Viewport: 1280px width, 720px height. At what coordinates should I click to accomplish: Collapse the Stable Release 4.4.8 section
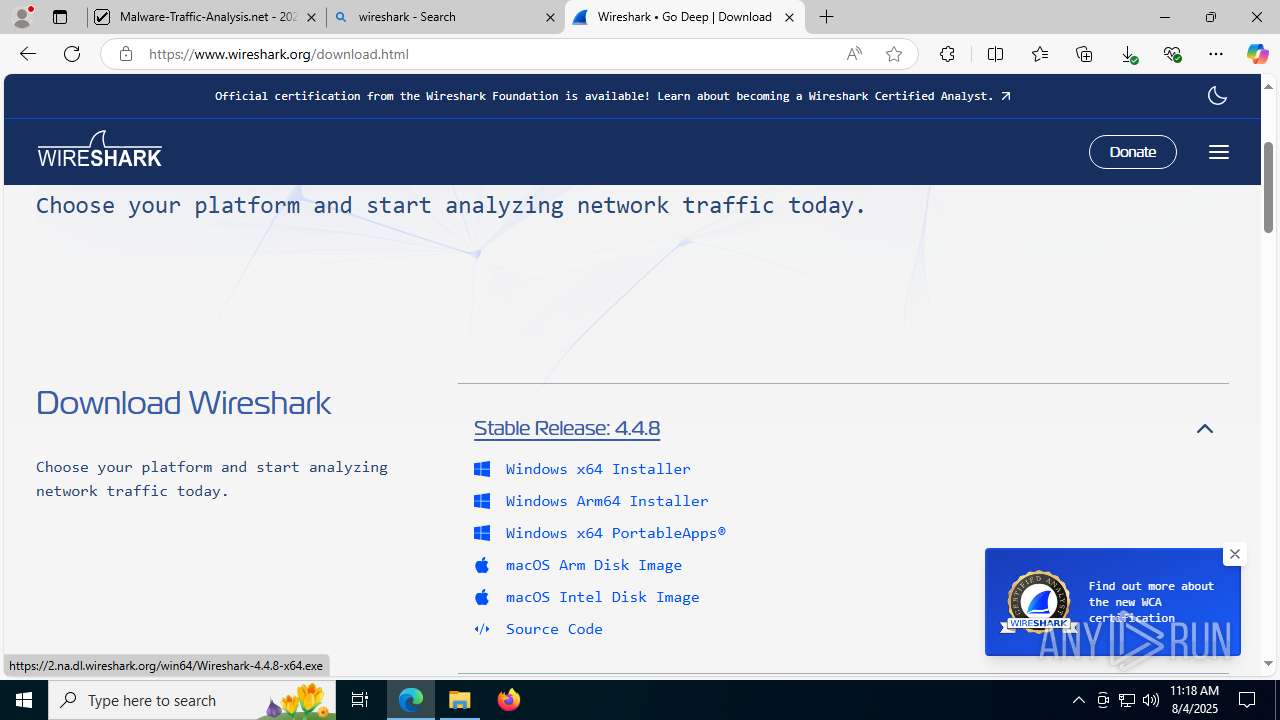click(x=1205, y=429)
